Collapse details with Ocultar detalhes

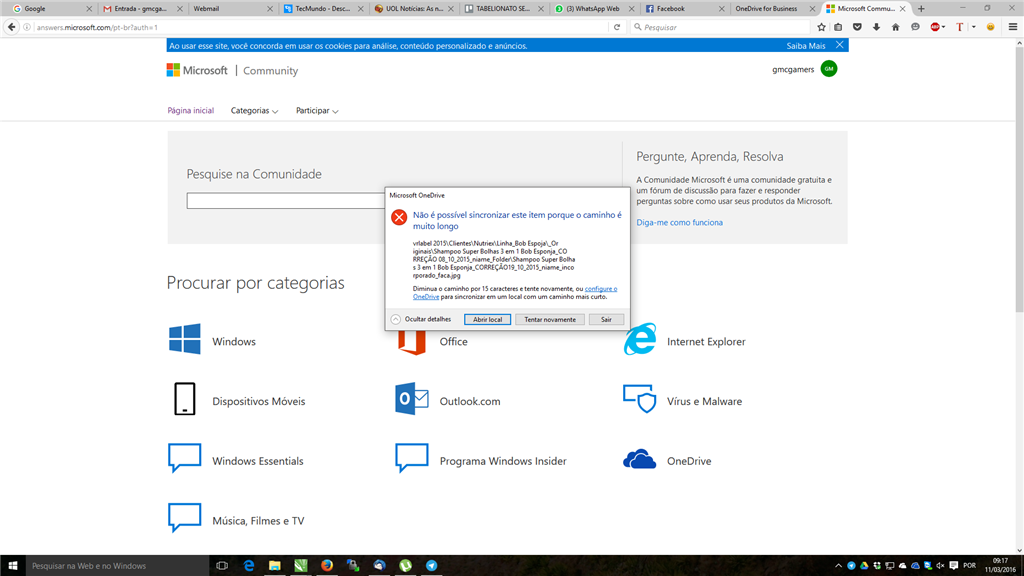(x=421, y=319)
